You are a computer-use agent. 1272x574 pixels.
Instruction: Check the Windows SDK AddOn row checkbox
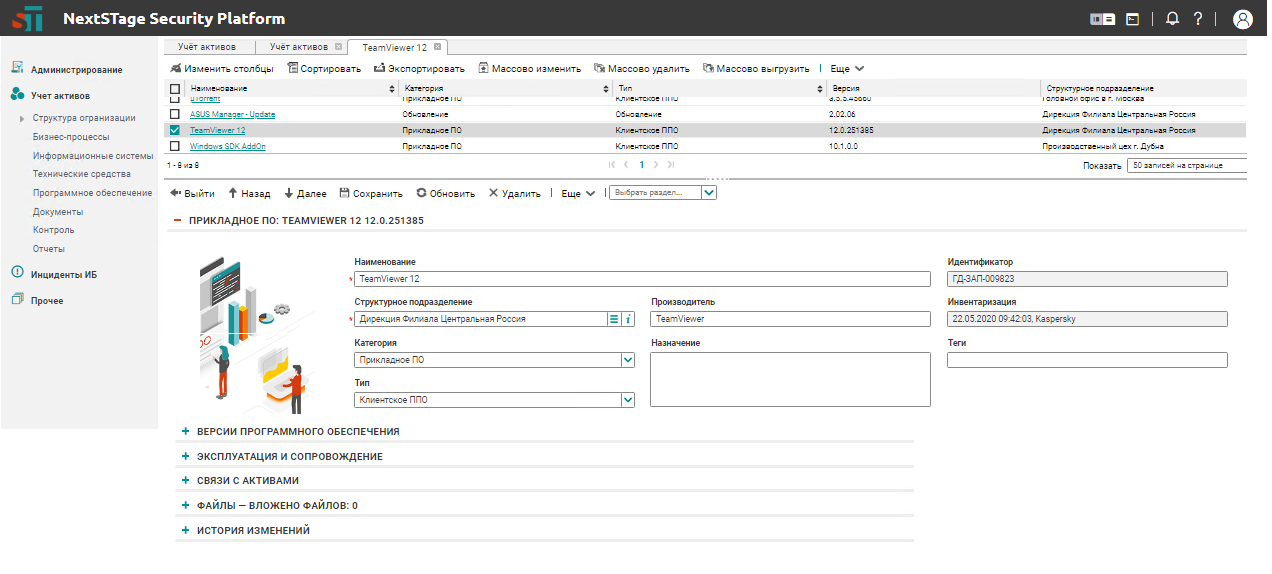175,146
